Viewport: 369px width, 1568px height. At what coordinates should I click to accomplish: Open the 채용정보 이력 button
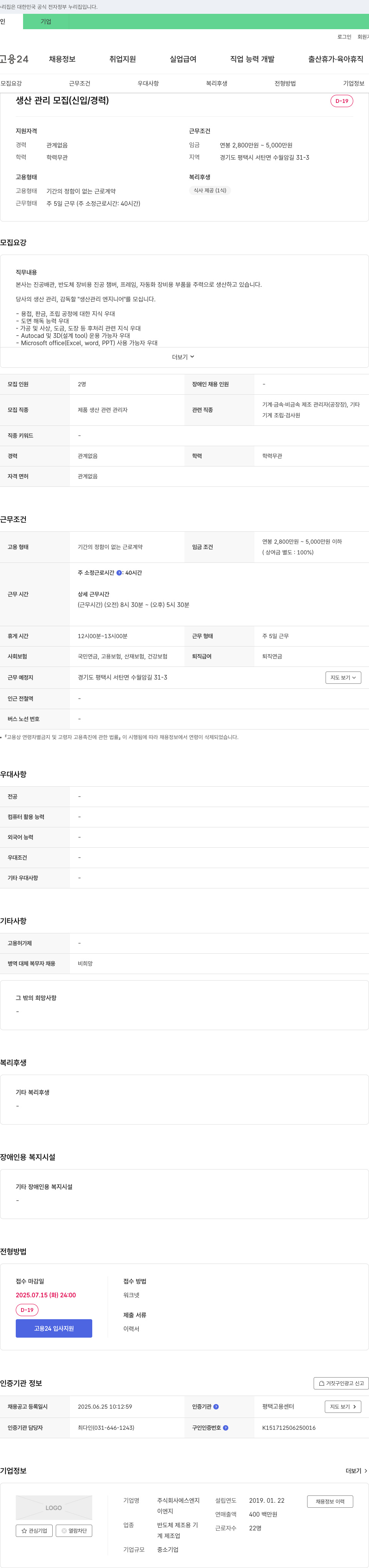click(330, 1502)
